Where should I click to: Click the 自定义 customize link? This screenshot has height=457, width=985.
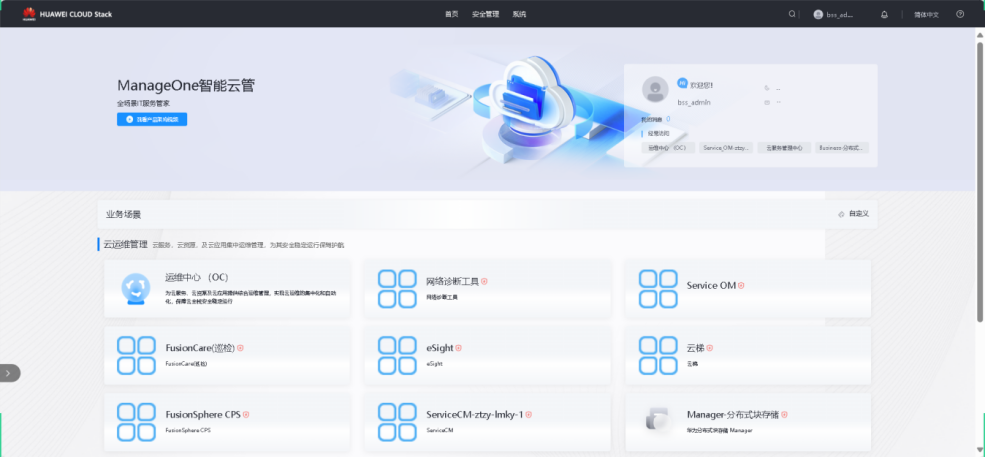pos(854,214)
